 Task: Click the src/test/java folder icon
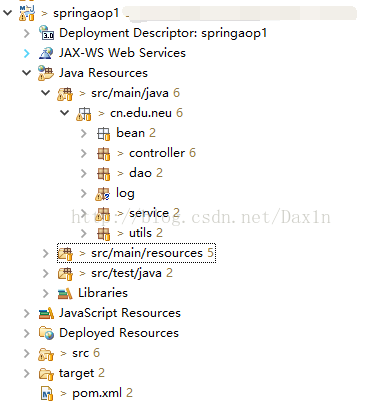65,274
